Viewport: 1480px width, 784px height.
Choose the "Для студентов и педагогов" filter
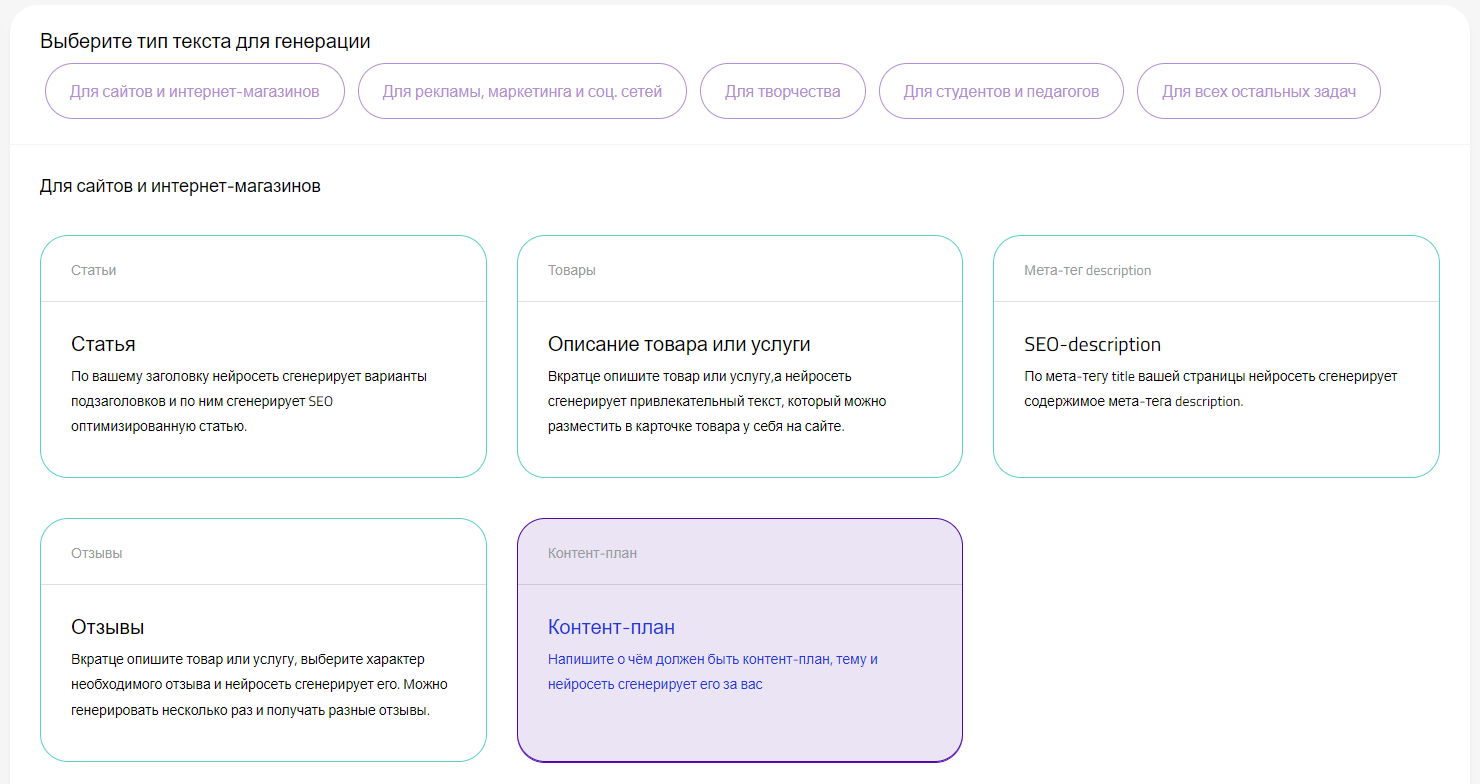1001,92
